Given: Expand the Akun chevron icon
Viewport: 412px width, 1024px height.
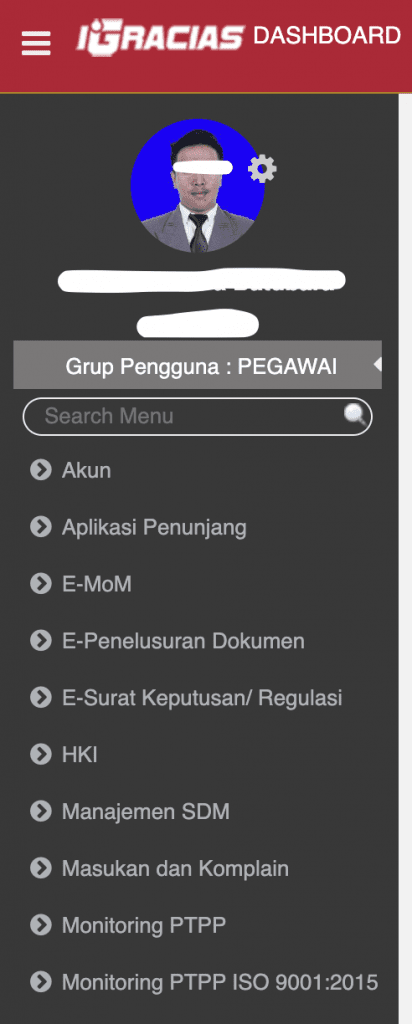Looking at the screenshot, I should (x=40, y=470).
